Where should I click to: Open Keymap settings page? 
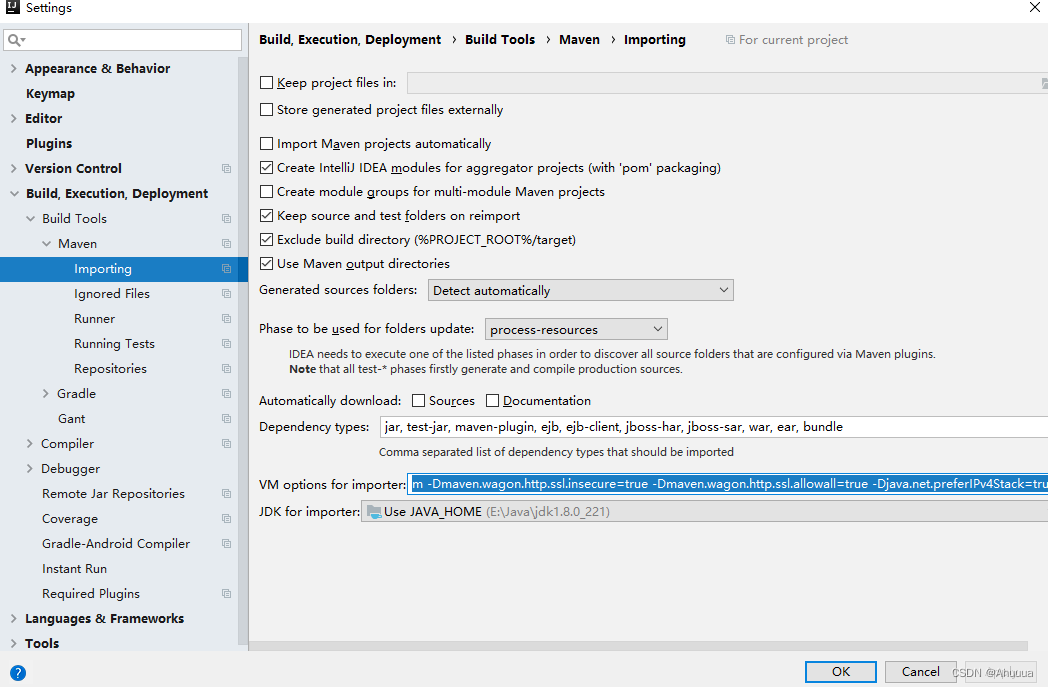pyautogui.click(x=50, y=94)
